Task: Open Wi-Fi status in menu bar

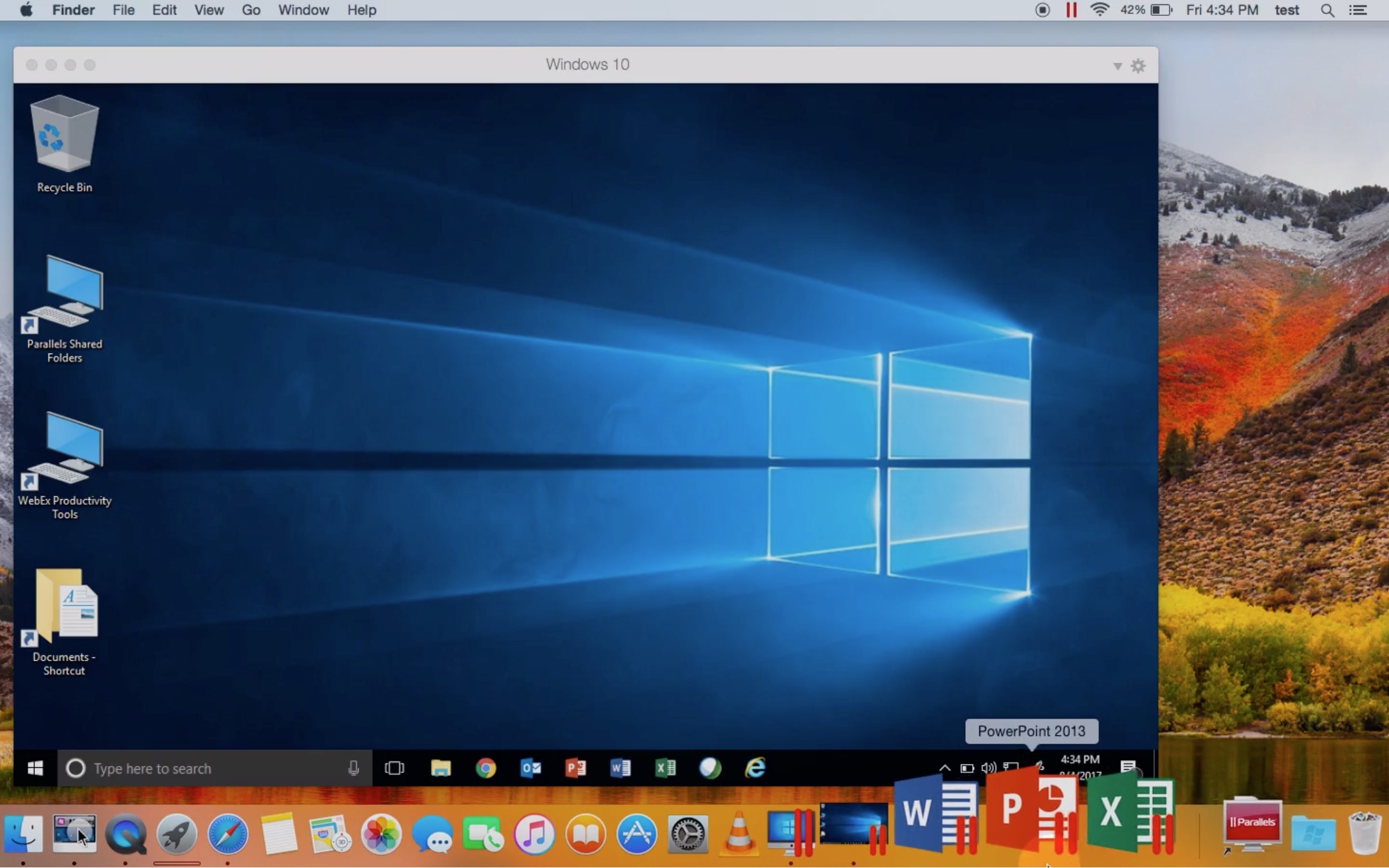Action: (1099, 10)
